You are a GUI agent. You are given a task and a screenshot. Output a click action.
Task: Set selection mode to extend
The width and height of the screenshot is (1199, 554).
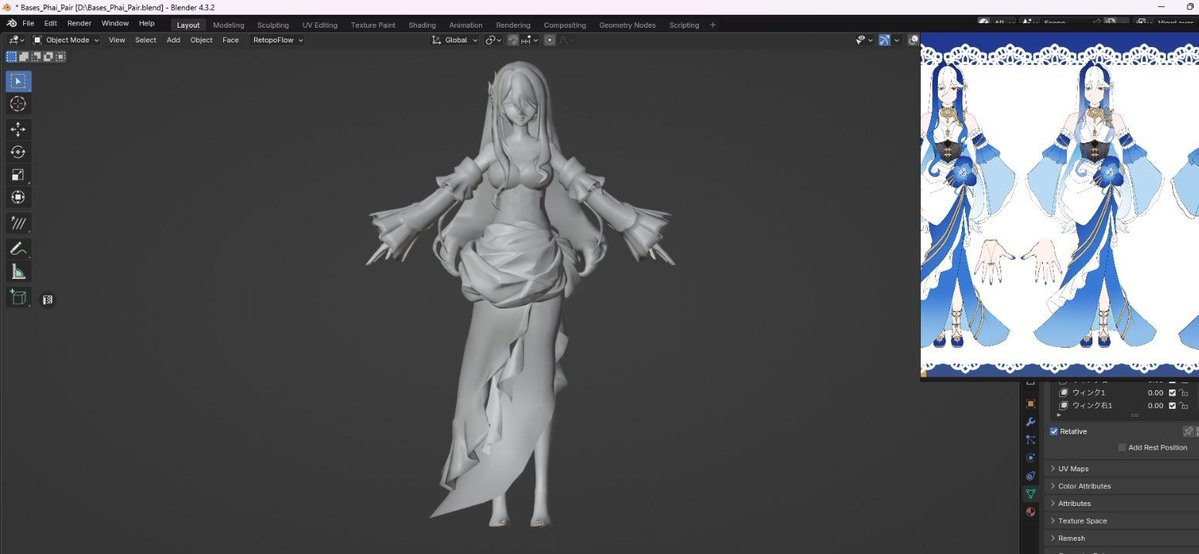point(24,56)
